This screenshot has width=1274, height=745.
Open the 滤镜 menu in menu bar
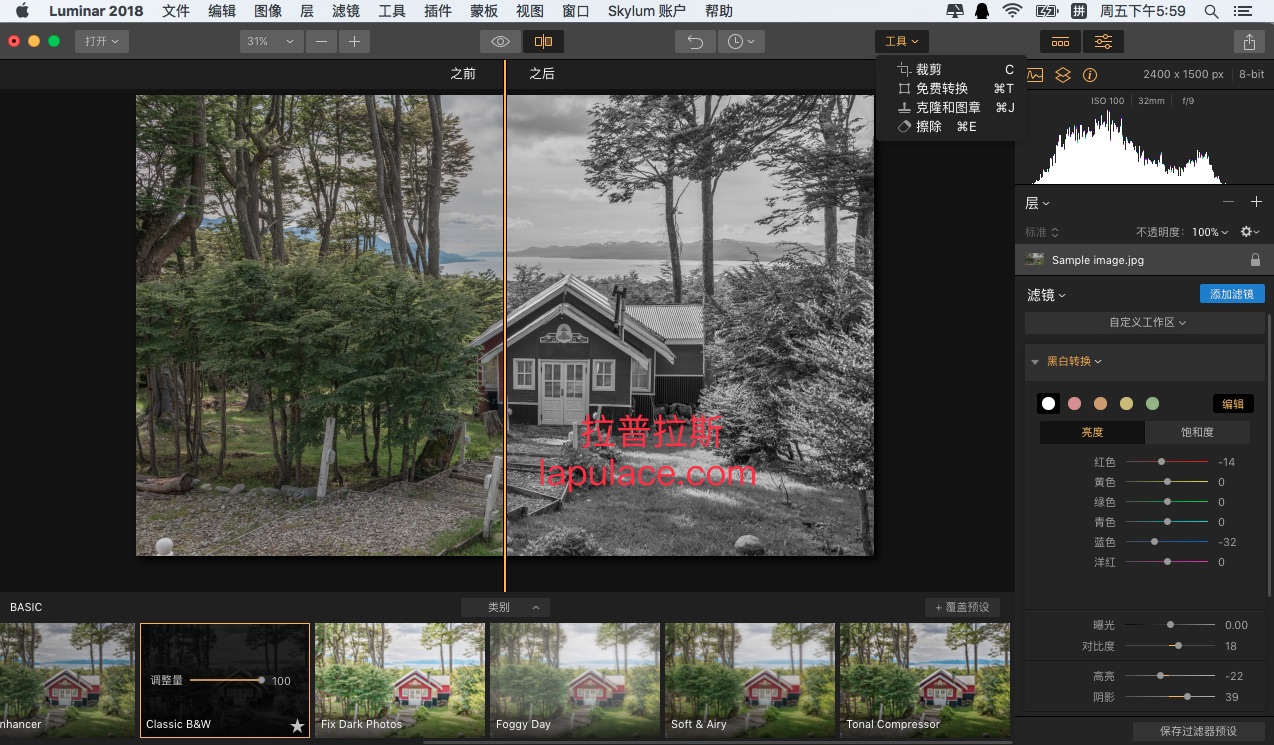345,11
